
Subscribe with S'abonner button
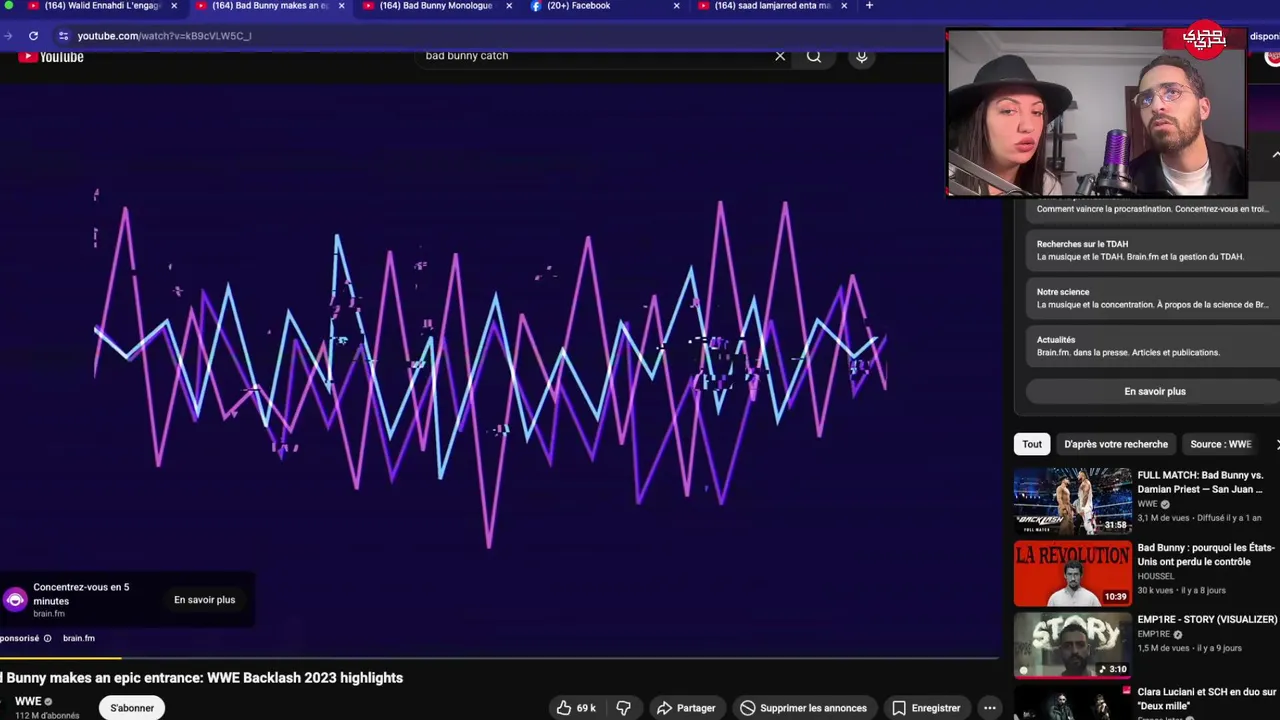[x=132, y=708]
